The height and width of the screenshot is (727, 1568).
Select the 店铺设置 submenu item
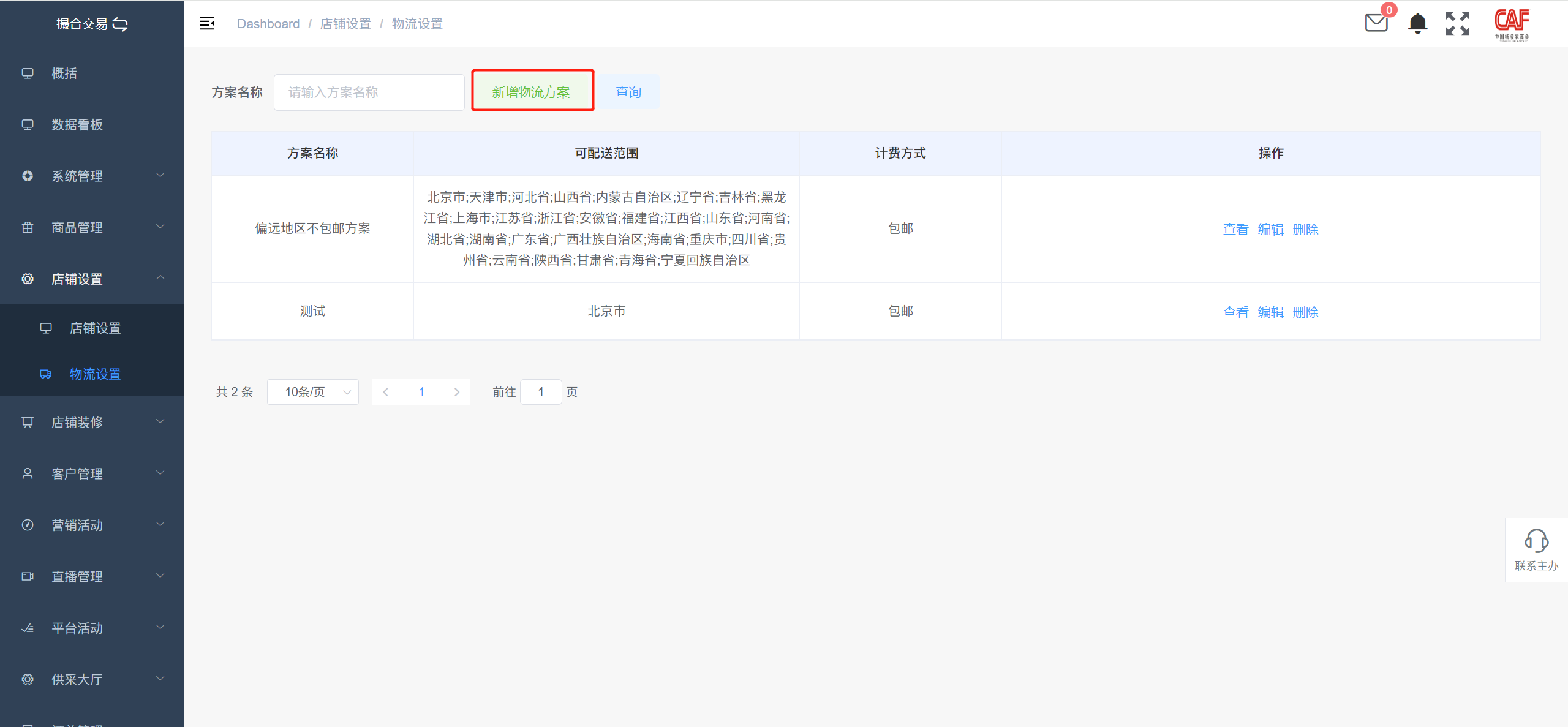coord(95,328)
